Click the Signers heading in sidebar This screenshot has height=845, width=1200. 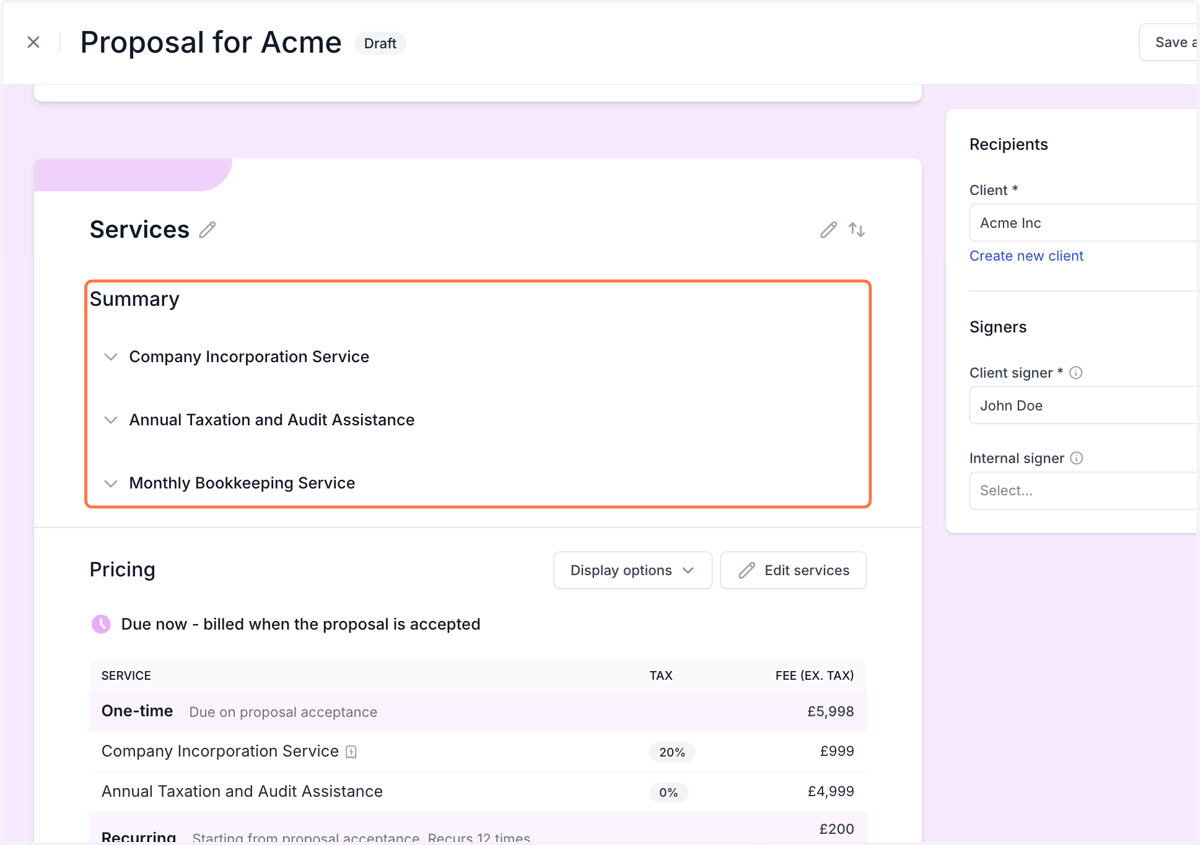click(998, 327)
